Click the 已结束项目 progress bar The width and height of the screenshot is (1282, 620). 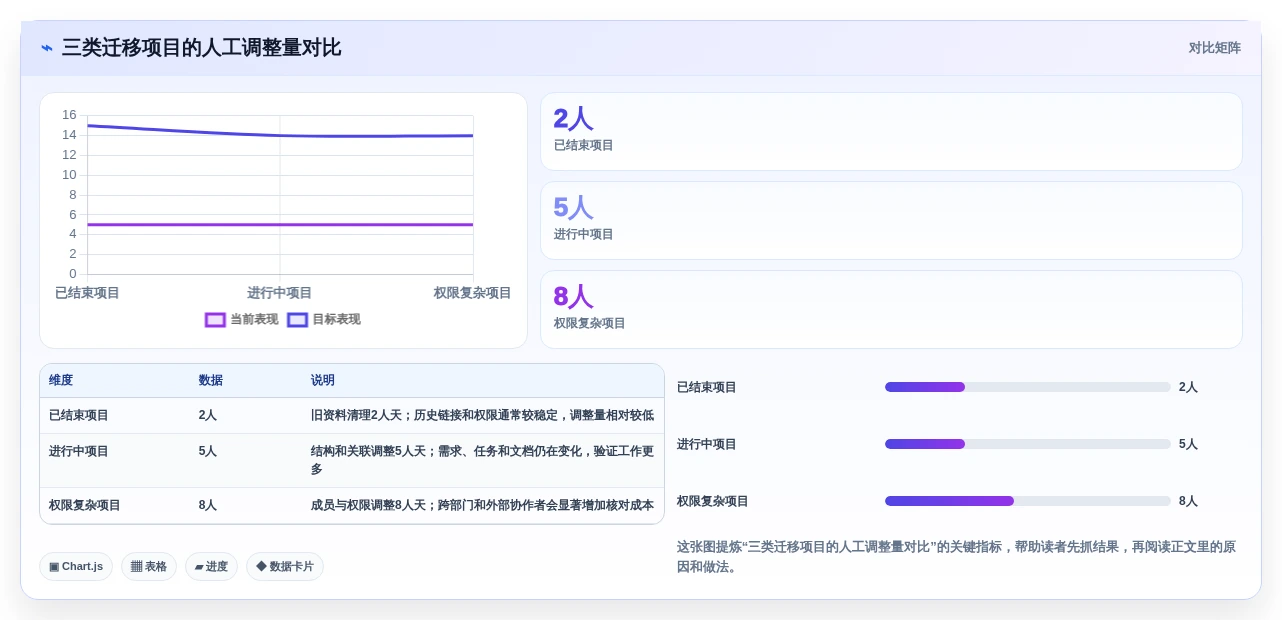point(1027,387)
